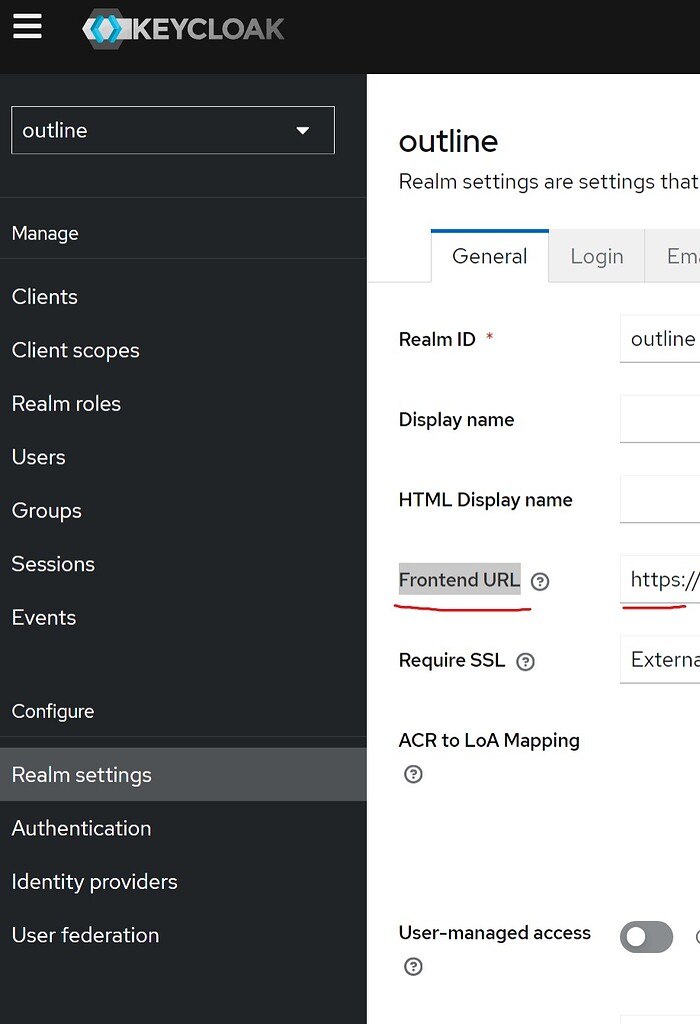700x1024 pixels.
Task: Collapse the realm picker chevron
Action: coord(302,130)
